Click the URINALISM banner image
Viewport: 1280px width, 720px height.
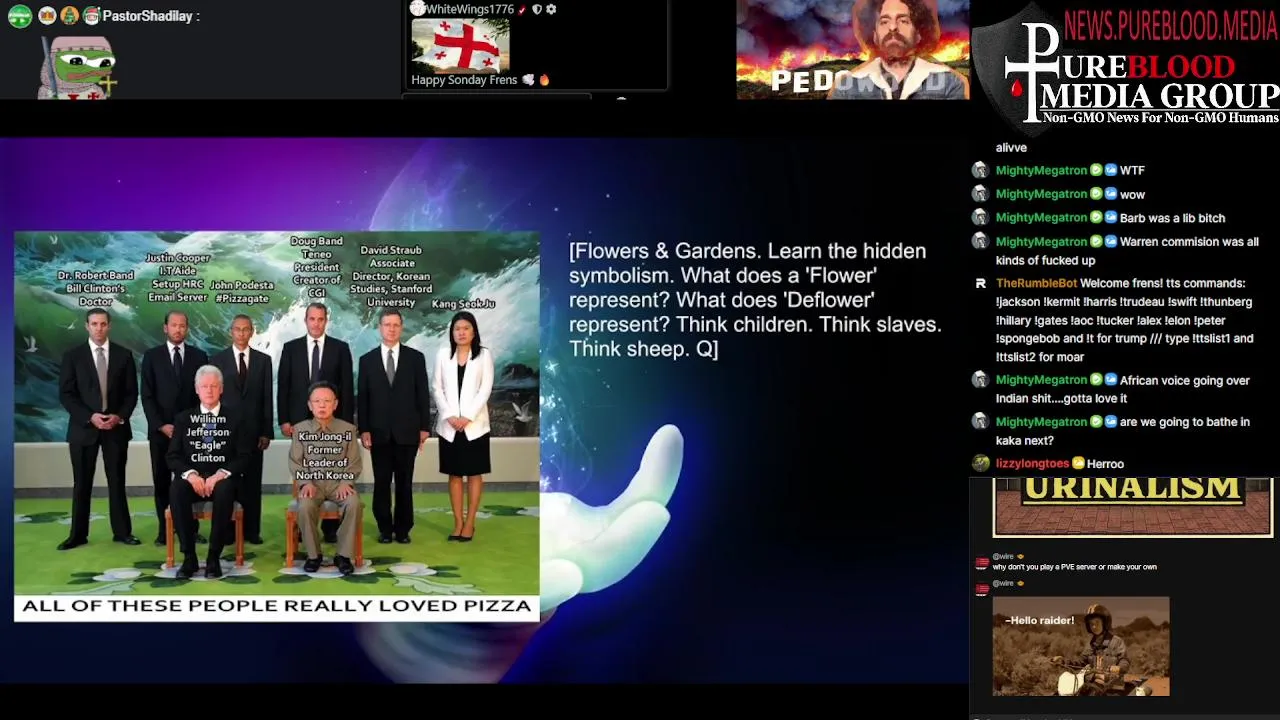click(1132, 507)
